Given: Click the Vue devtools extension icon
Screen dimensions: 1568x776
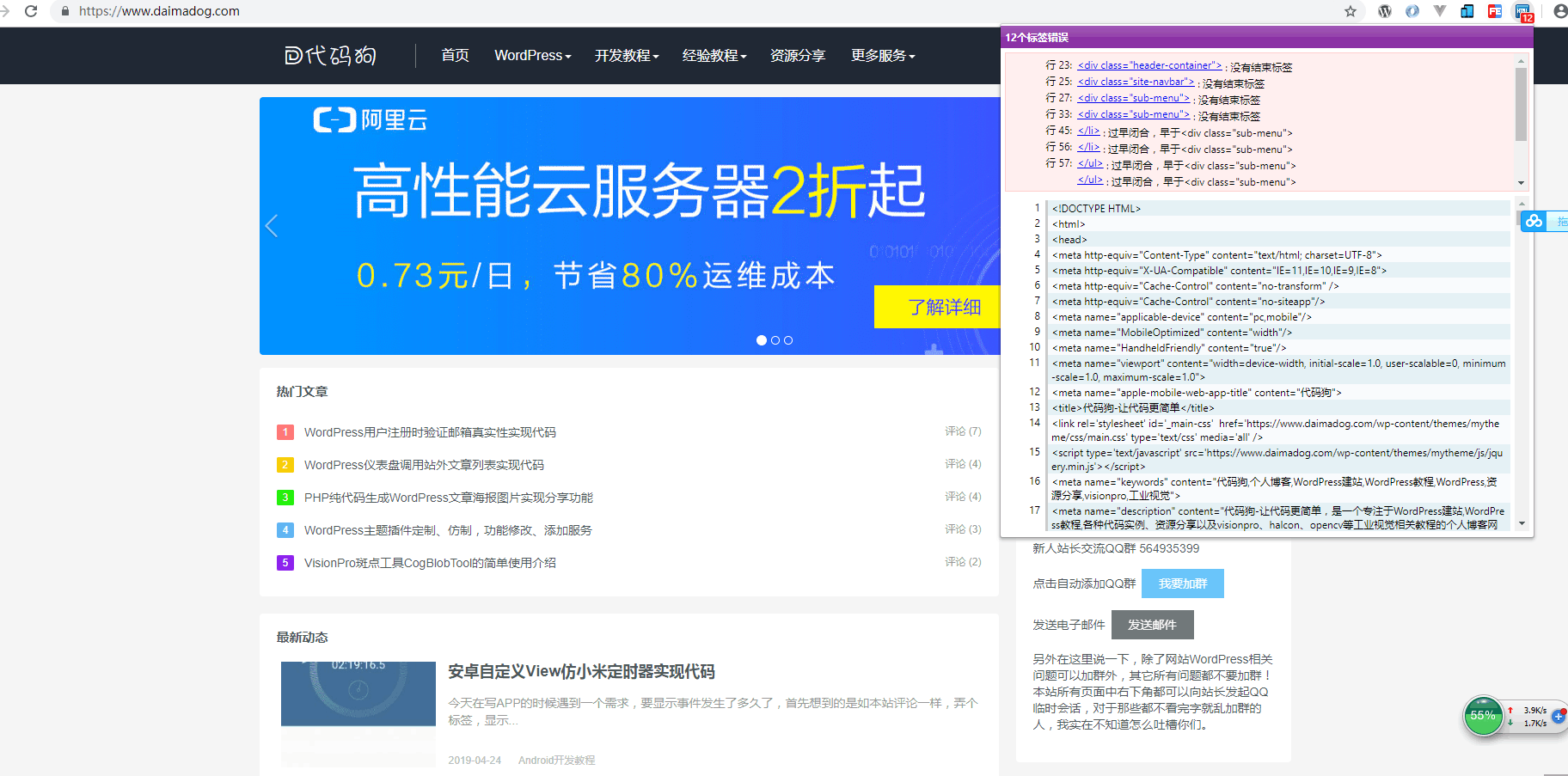Looking at the screenshot, I should pyautogui.click(x=1440, y=11).
